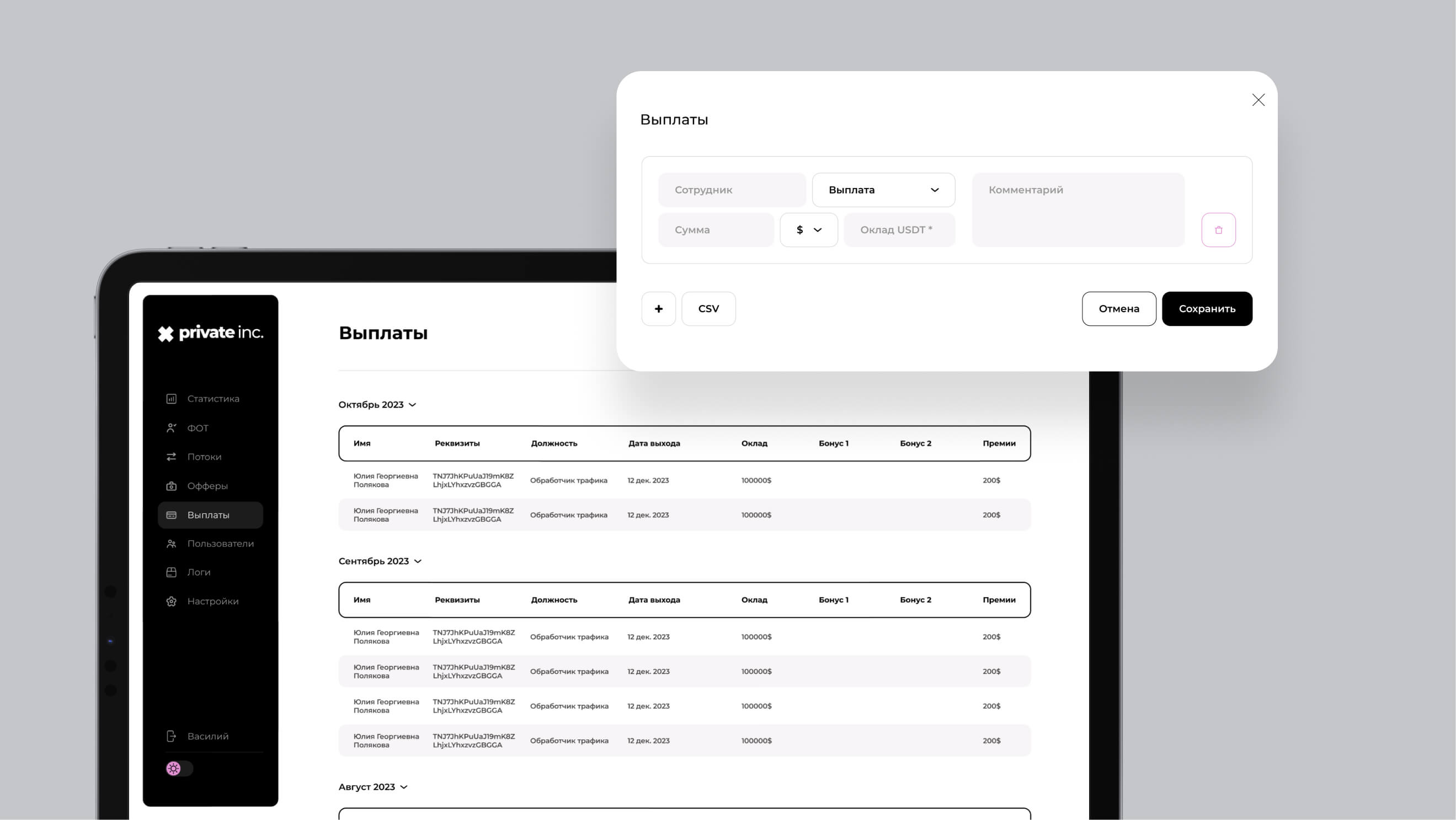Click the Логи box icon
This screenshot has height=820, width=1456.
[171, 572]
